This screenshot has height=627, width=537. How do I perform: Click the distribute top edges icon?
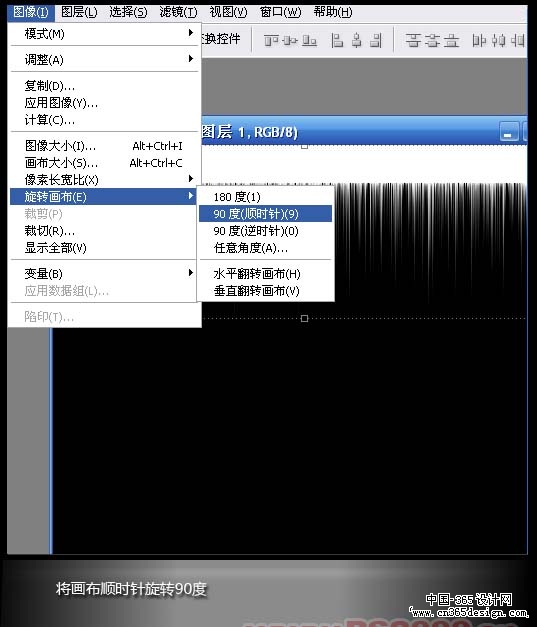point(413,40)
